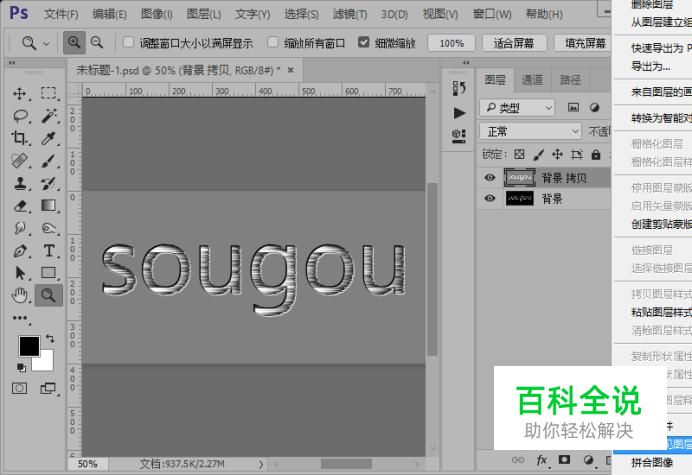Open the Actions panel play icon
The height and width of the screenshot is (475, 692).
tap(459, 113)
